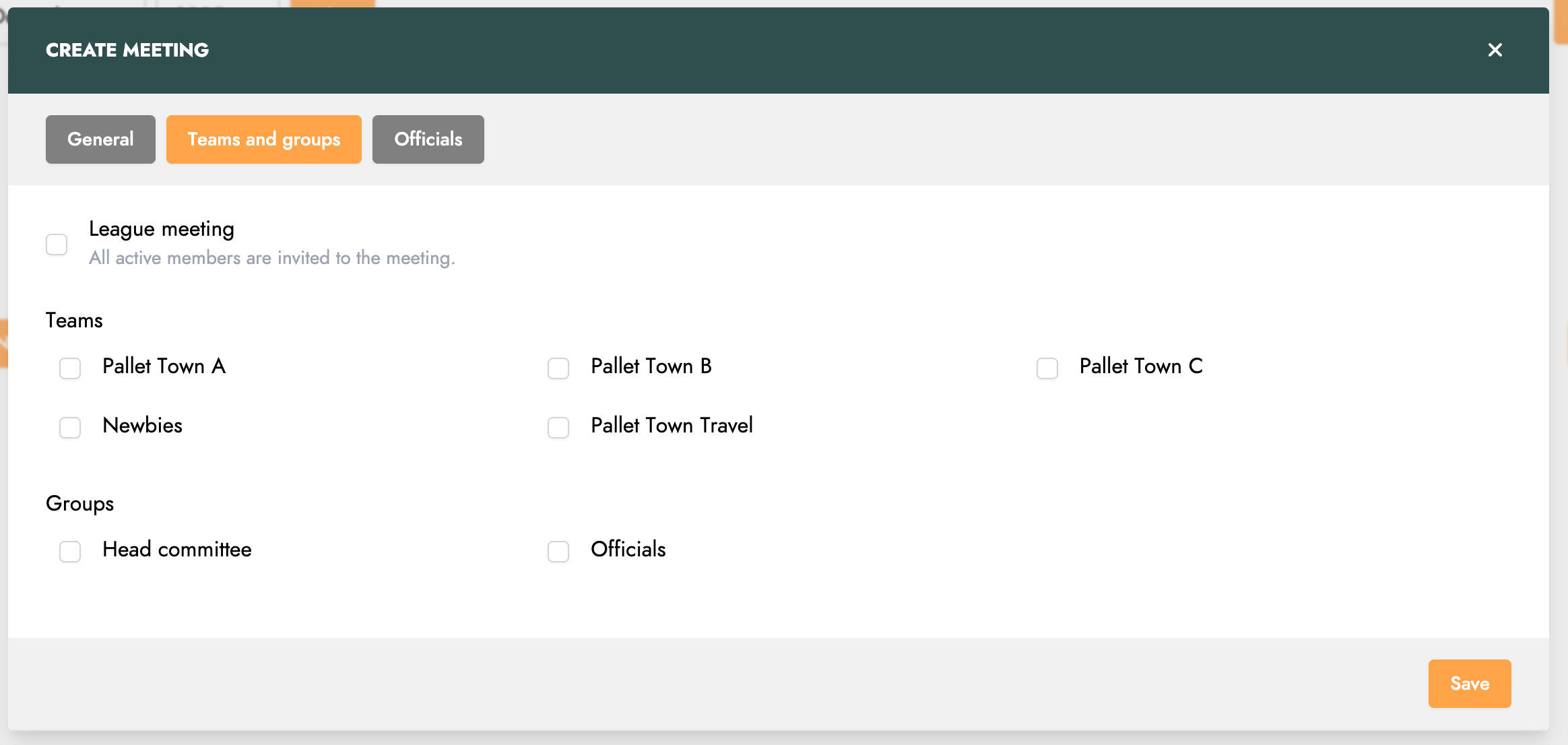Click the Save button
Viewport: 1568px width, 745px height.
1469,683
